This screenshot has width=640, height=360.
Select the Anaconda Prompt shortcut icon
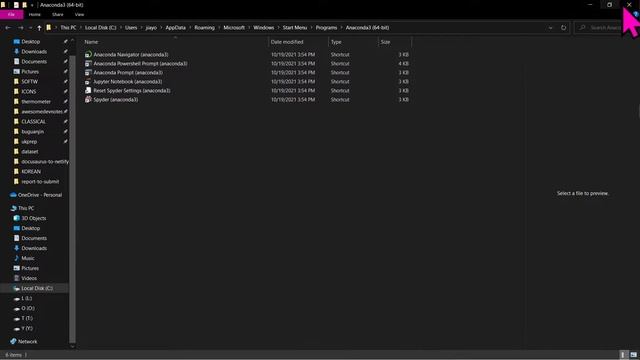[x=88, y=72]
